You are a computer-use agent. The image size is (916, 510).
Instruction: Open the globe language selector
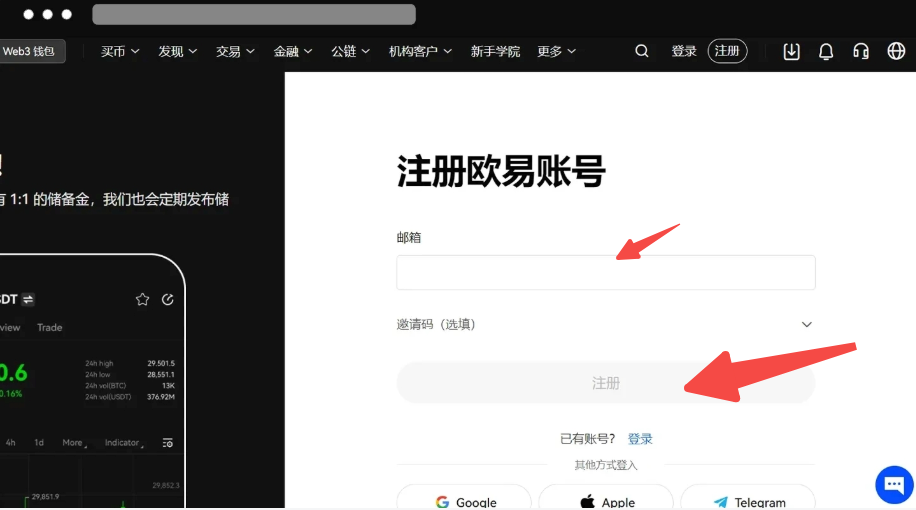click(x=896, y=51)
